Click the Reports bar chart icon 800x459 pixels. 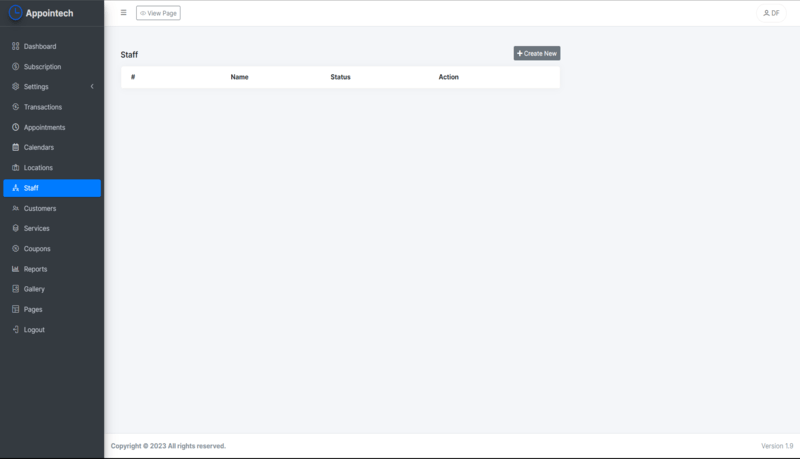[15, 269]
